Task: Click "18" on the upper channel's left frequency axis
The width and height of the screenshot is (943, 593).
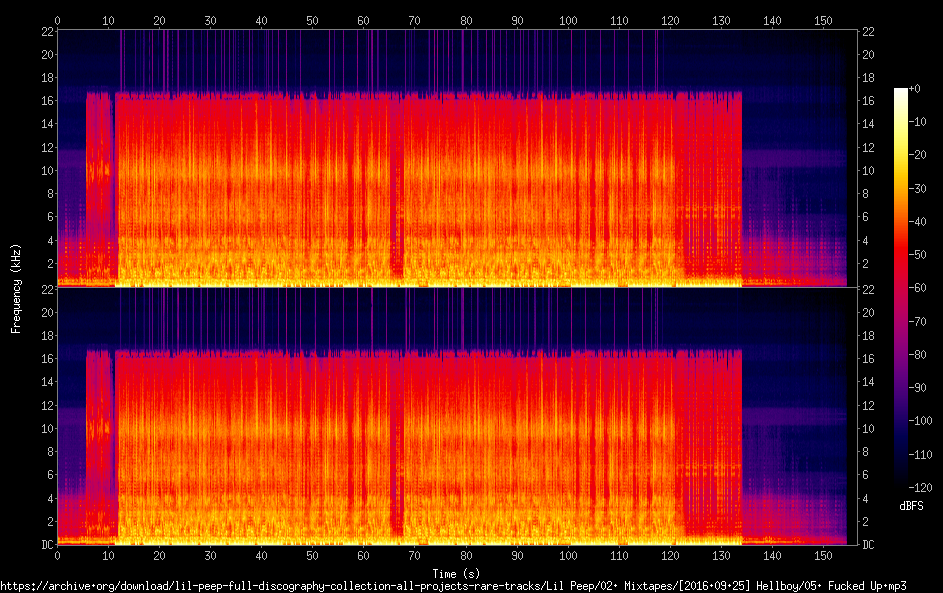Action: 48,78
